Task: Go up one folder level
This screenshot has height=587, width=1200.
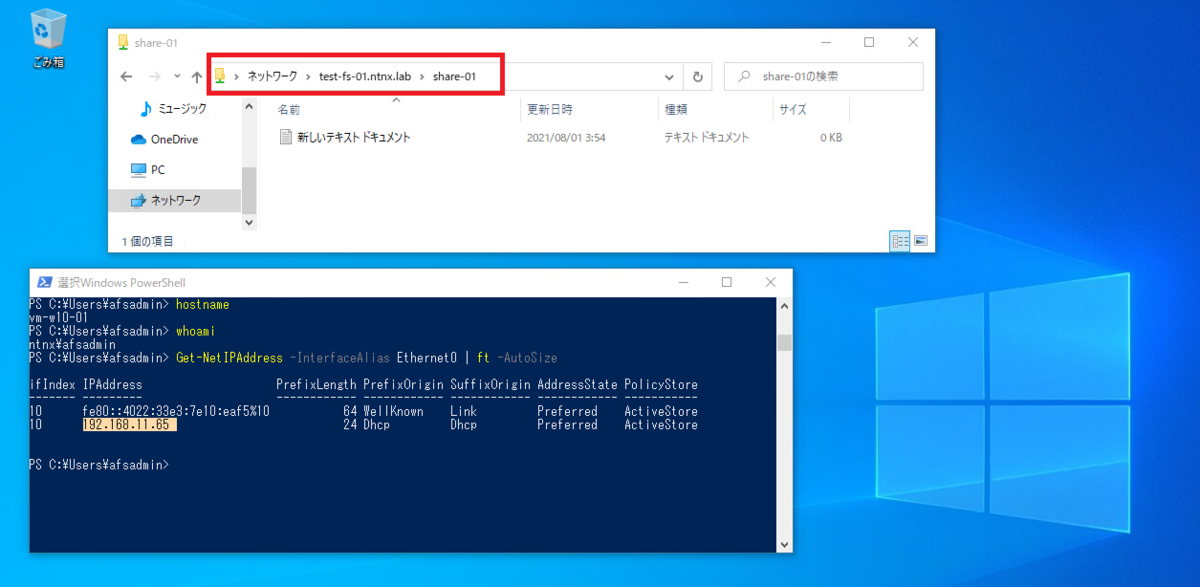Action: (196, 76)
